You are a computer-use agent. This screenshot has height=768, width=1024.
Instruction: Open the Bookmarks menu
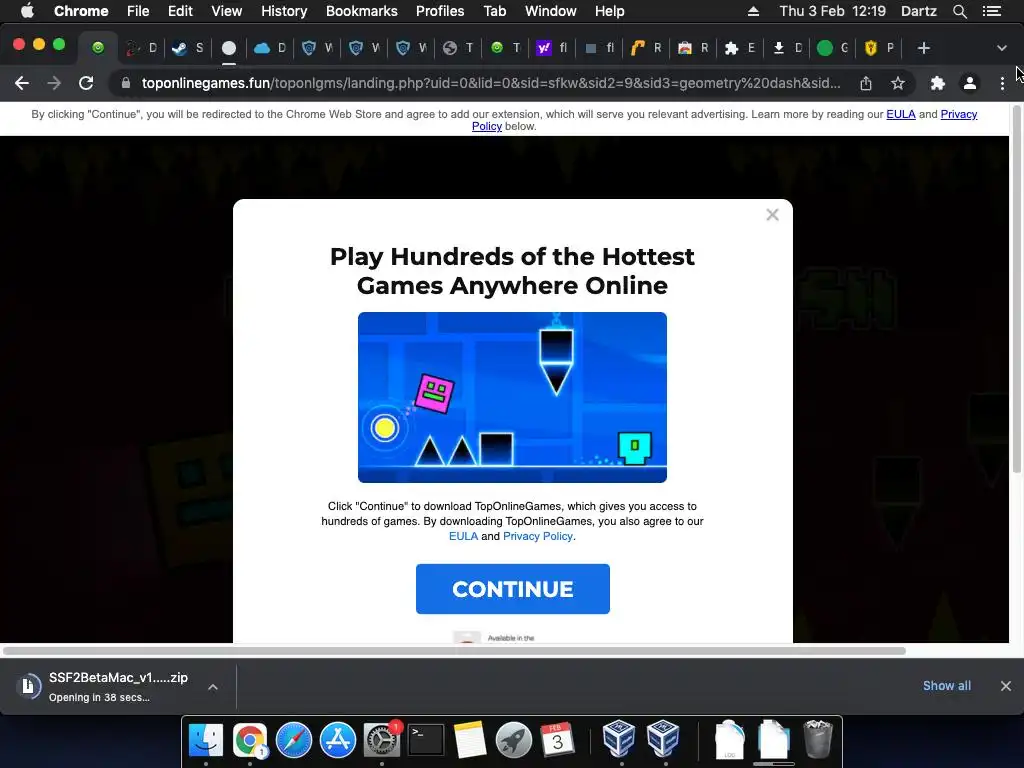tap(362, 11)
